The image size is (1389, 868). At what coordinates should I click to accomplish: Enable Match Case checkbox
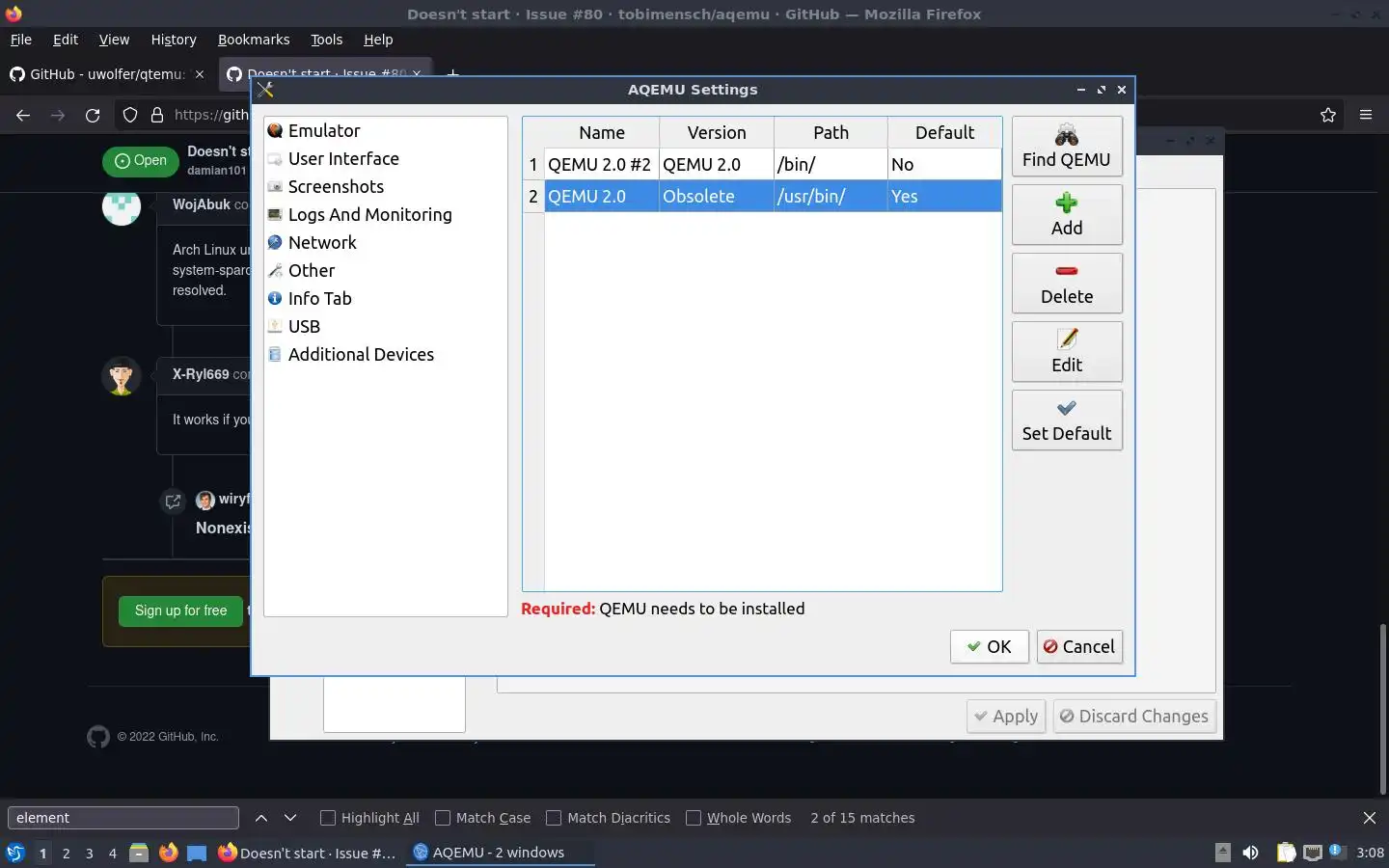[443, 818]
